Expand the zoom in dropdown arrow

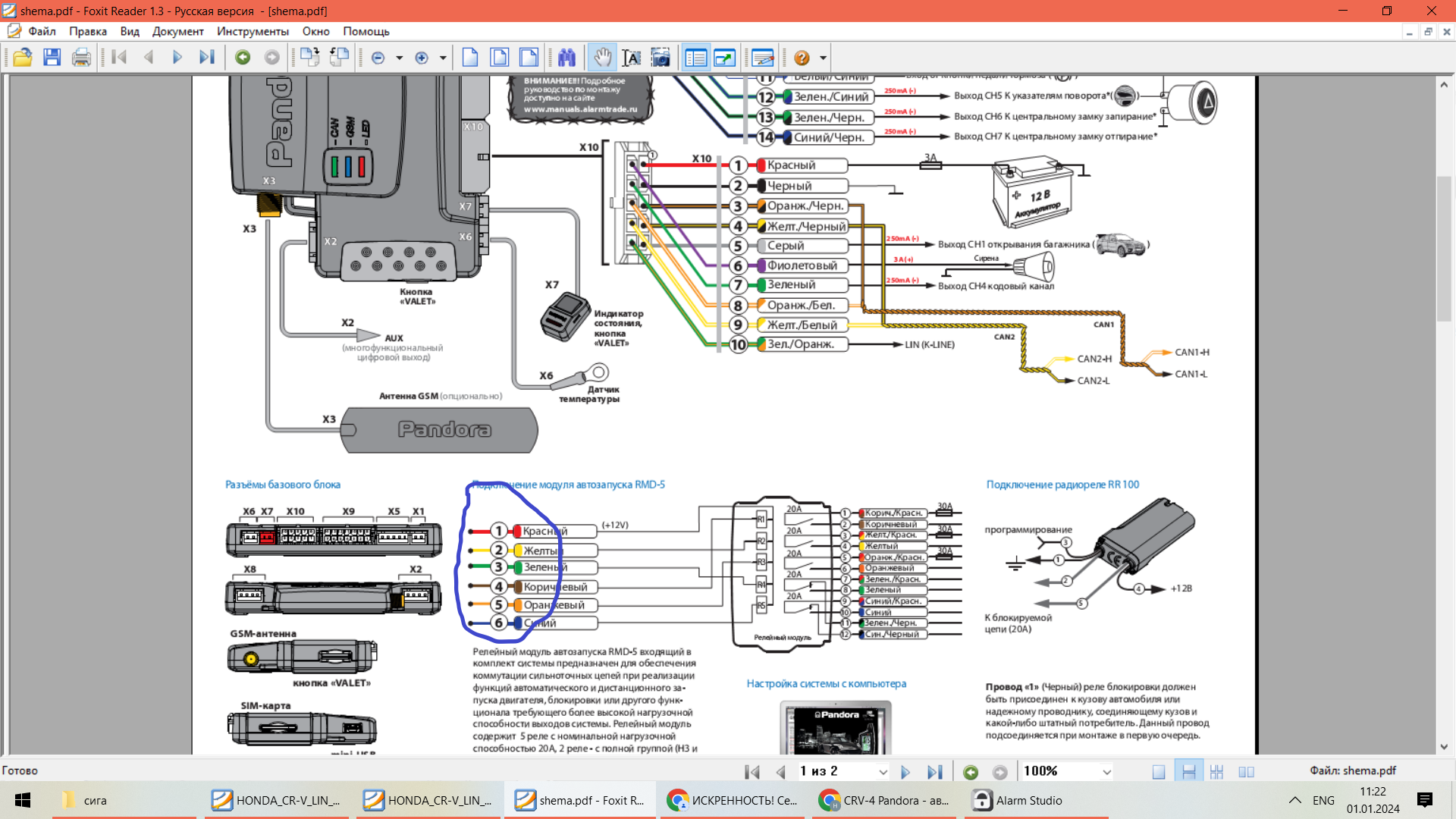pyautogui.click(x=443, y=58)
